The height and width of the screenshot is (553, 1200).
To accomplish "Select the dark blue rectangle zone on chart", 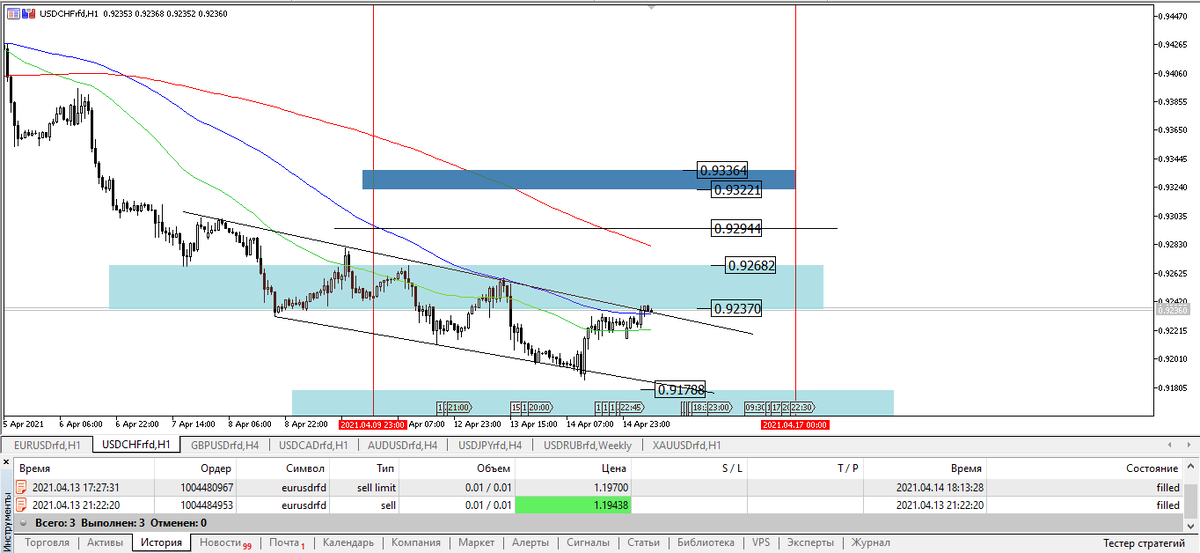I will tap(579, 180).
